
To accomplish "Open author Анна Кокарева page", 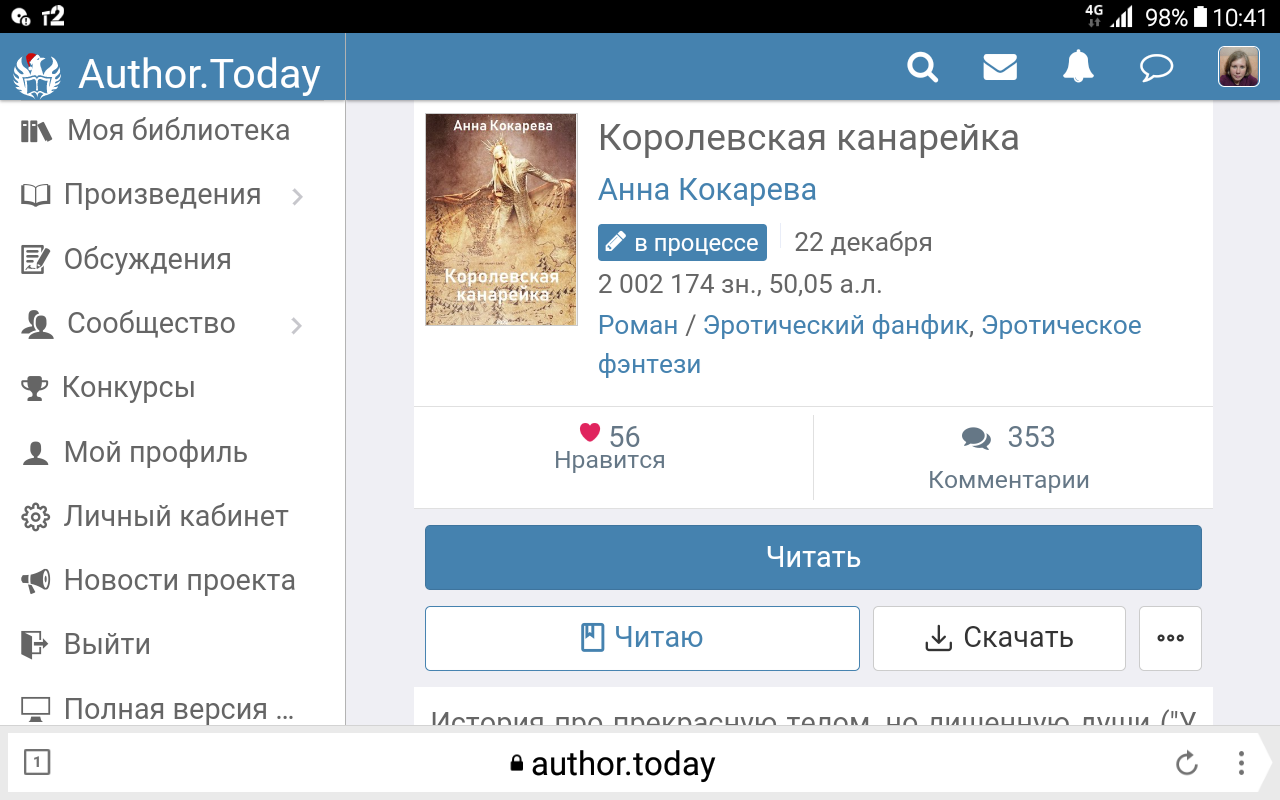I will [707, 189].
